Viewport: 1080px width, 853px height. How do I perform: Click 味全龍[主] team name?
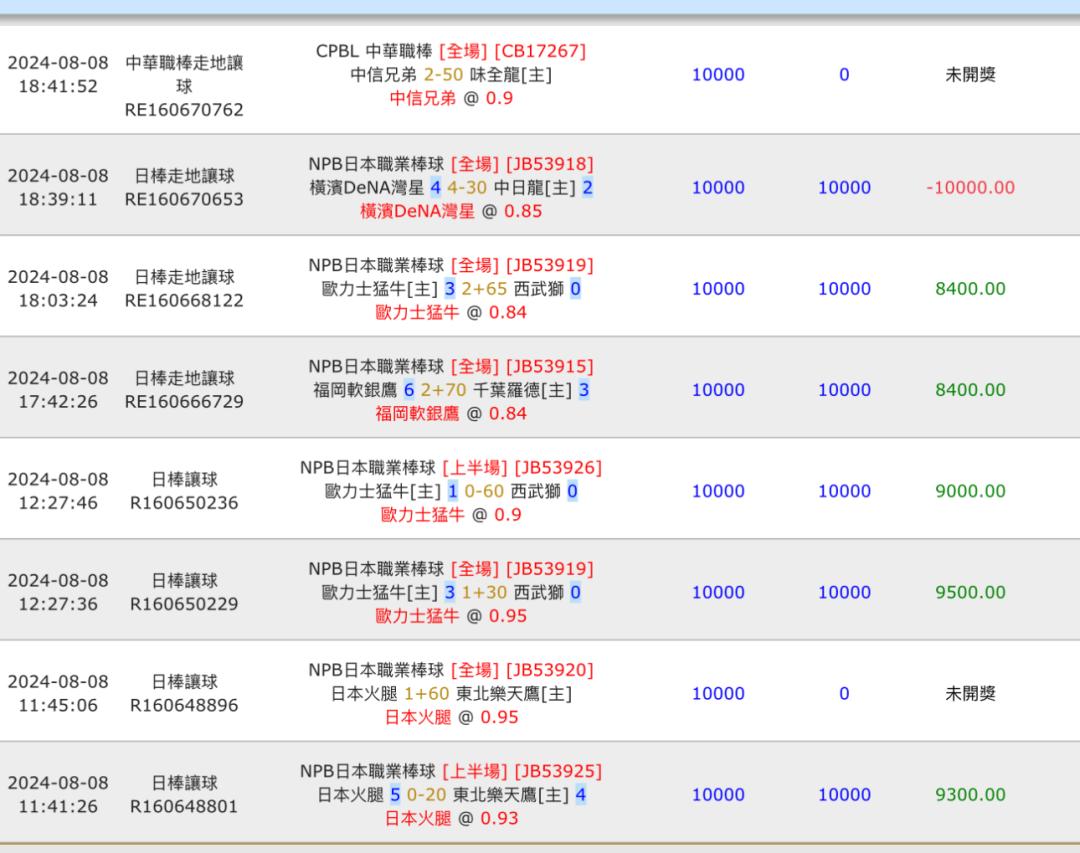[511, 75]
